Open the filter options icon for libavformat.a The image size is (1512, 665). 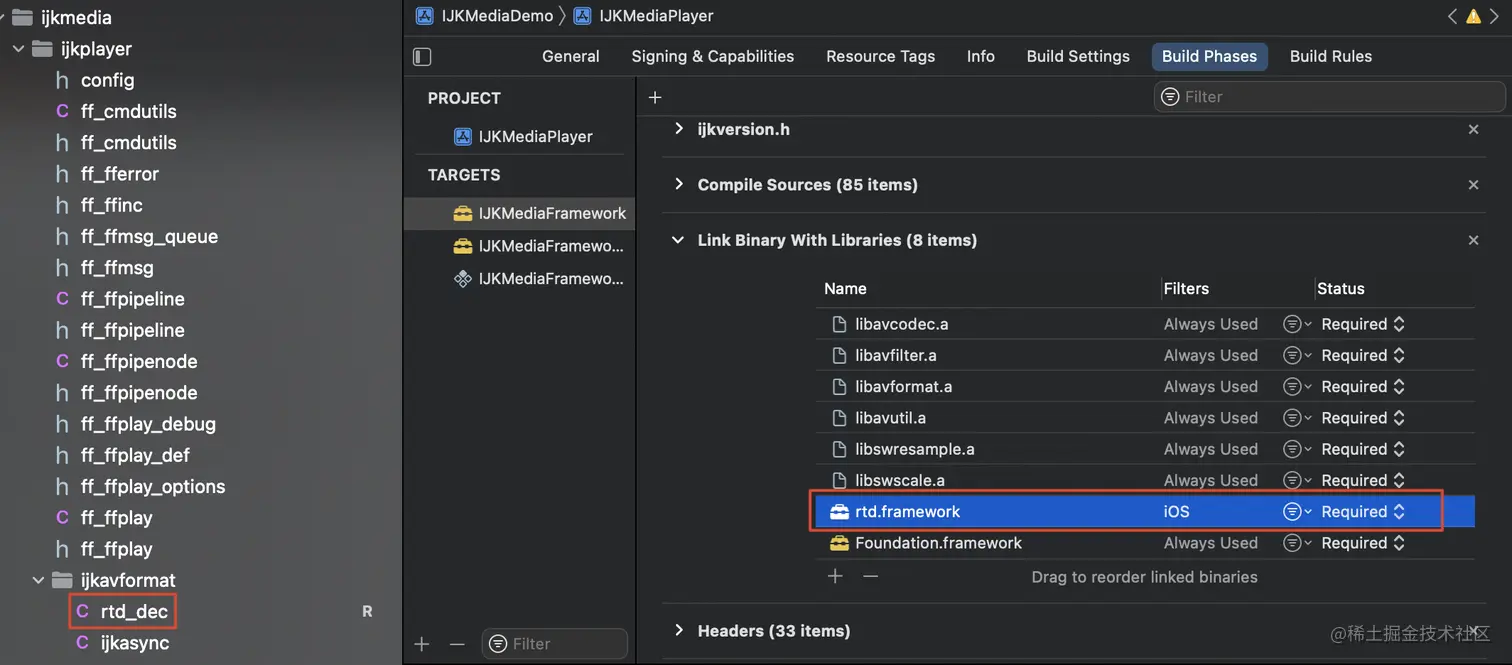[1297, 386]
